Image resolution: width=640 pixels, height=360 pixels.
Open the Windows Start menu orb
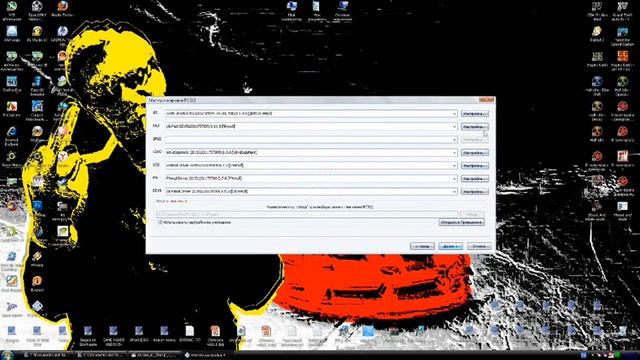[7, 355]
